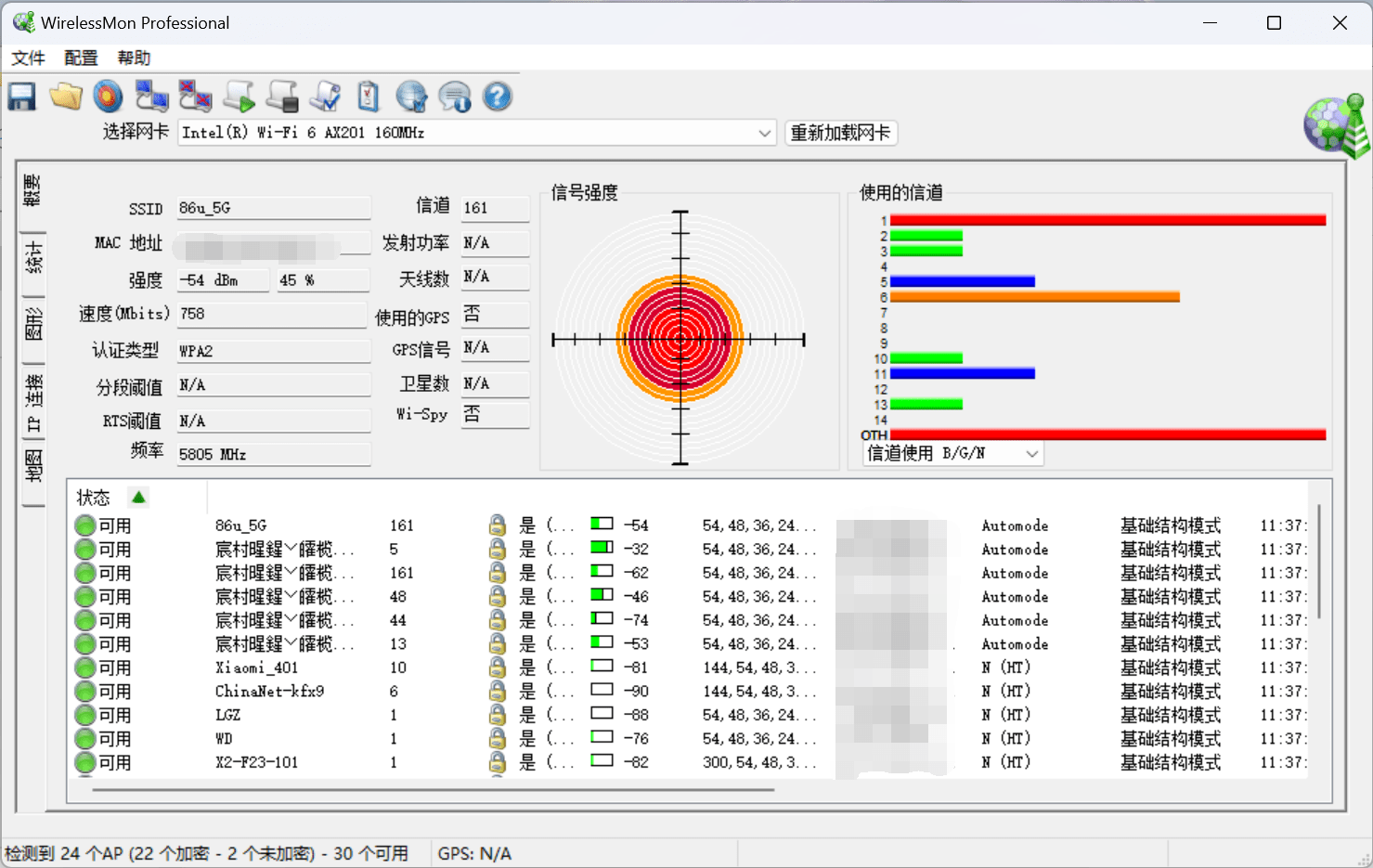Click the orange channel 6 usage bar
The height and width of the screenshot is (868, 1373).
1034,297
